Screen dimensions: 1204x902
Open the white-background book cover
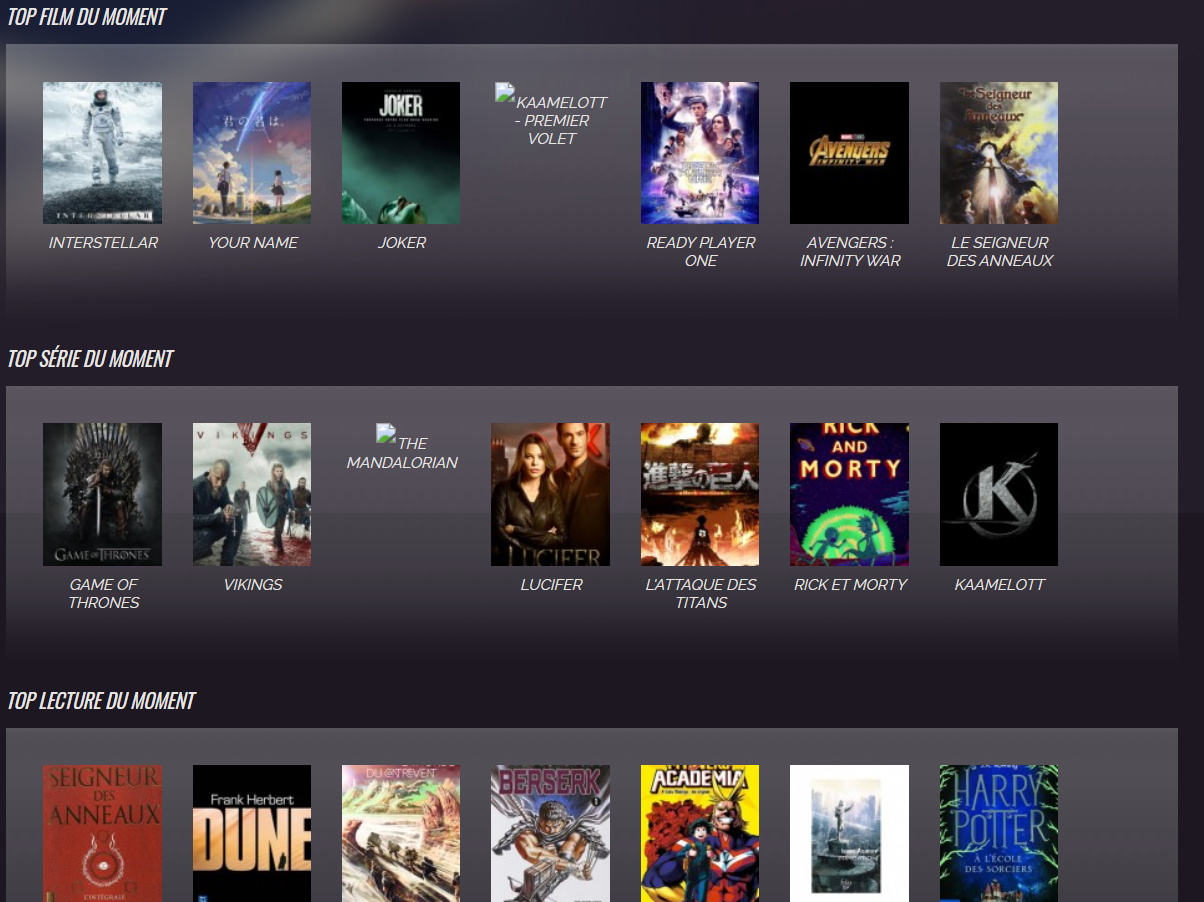[x=849, y=833]
